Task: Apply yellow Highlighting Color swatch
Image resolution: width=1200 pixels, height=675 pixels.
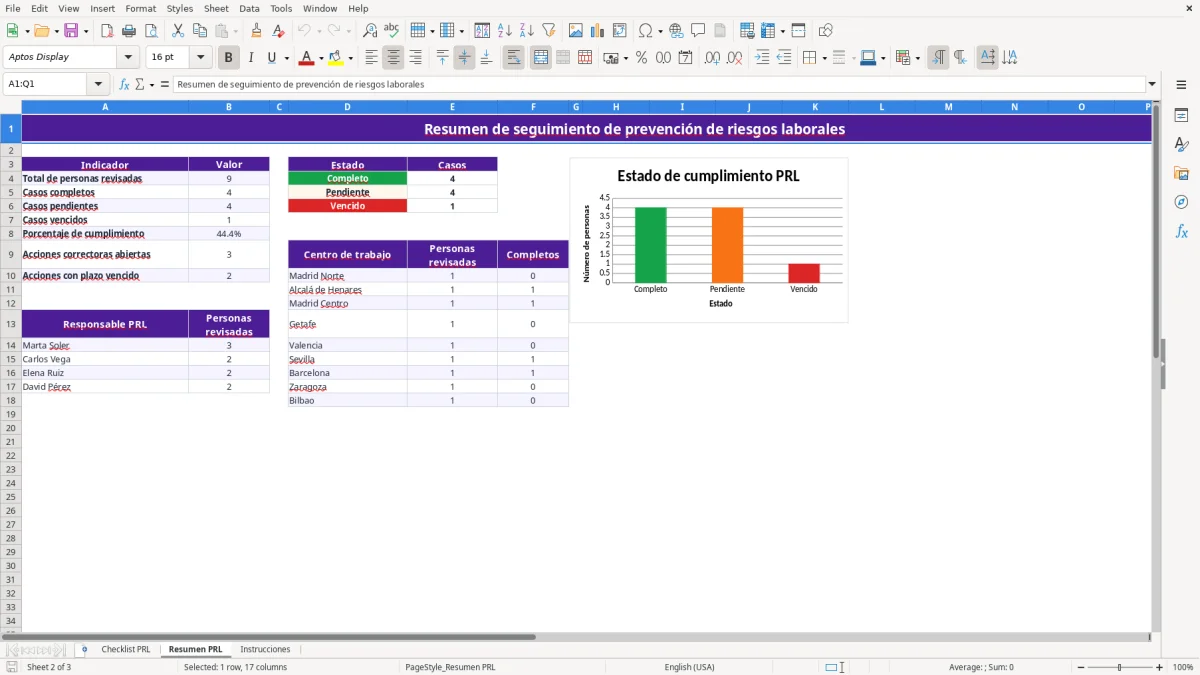Action: pos(336,58)
